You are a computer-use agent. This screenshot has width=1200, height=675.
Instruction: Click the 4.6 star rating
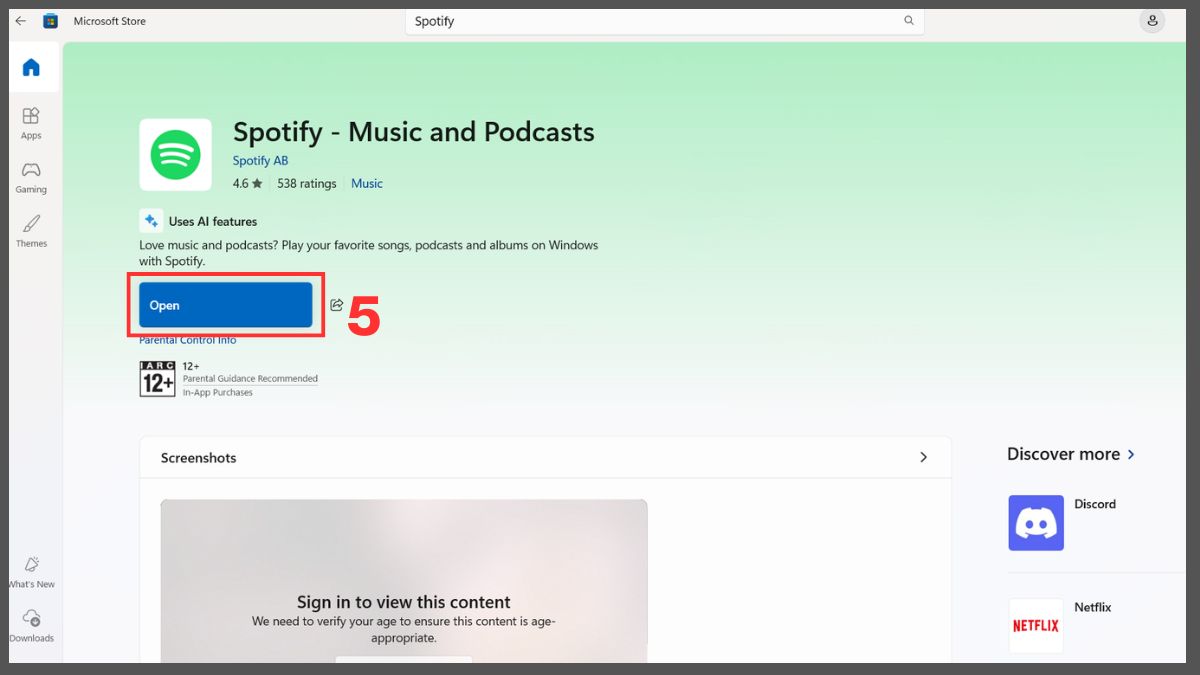(x=247, y=184)
